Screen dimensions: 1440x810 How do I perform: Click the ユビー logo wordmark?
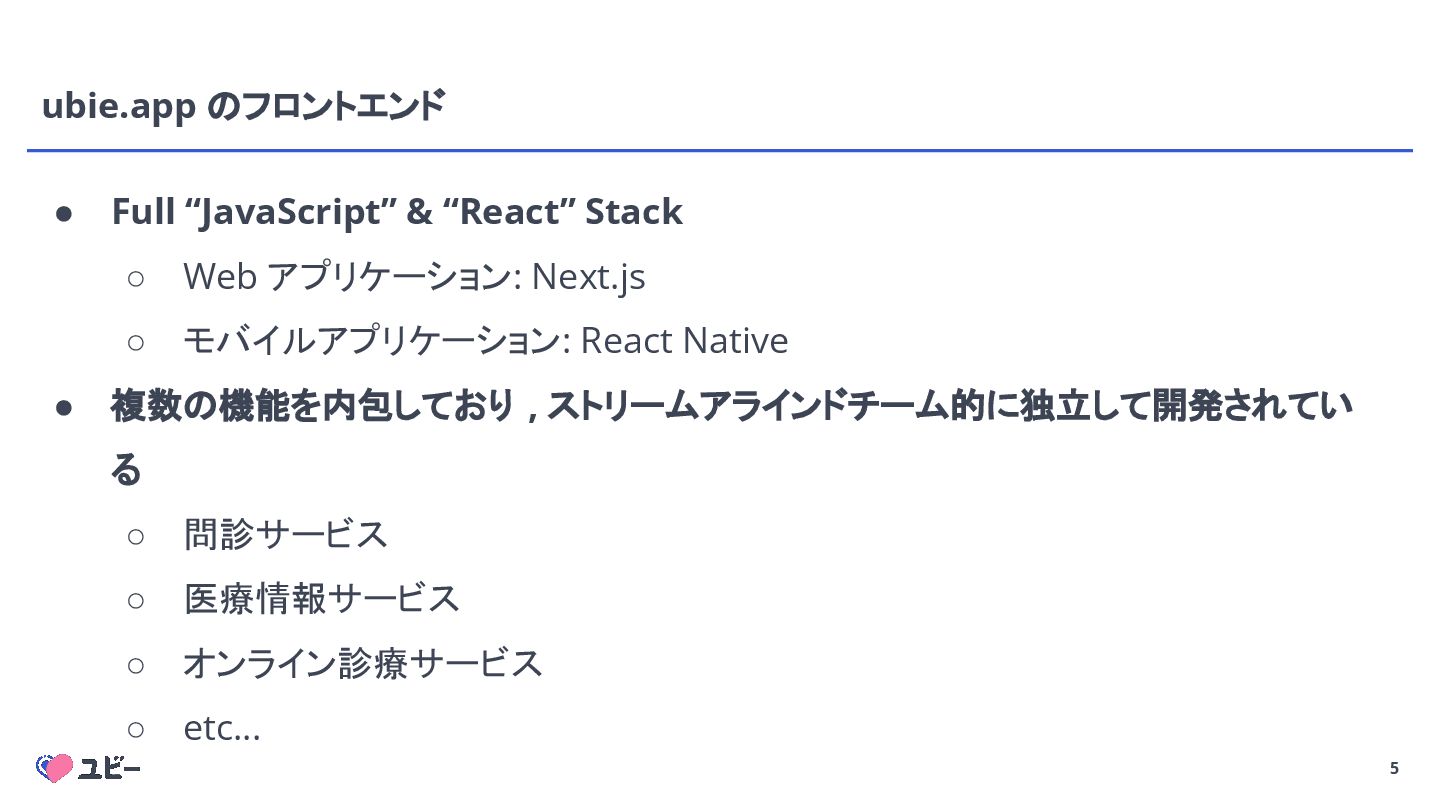110,769
